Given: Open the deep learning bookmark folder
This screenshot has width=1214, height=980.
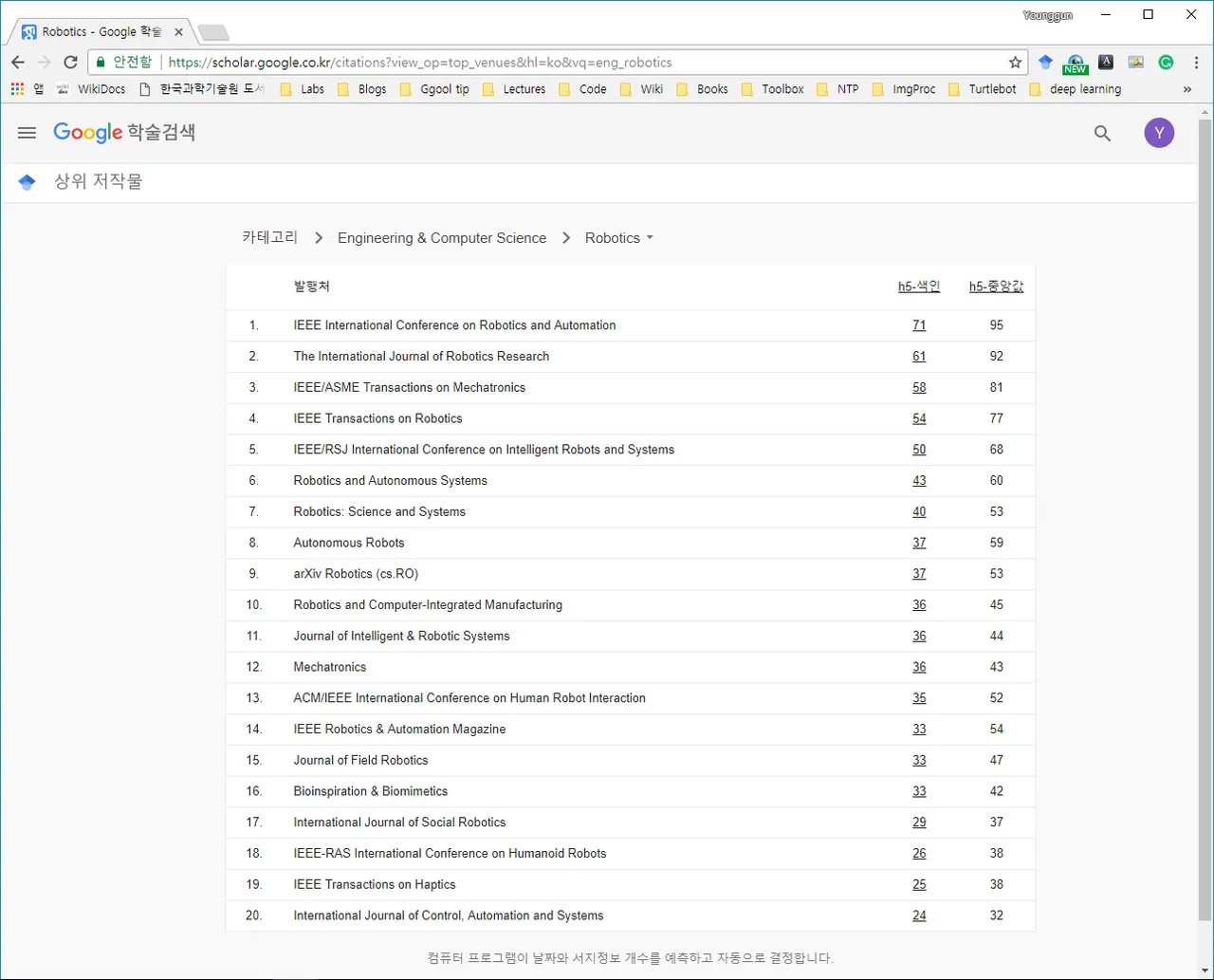Looking at the screenshot, I should [x=1075, y=89].
